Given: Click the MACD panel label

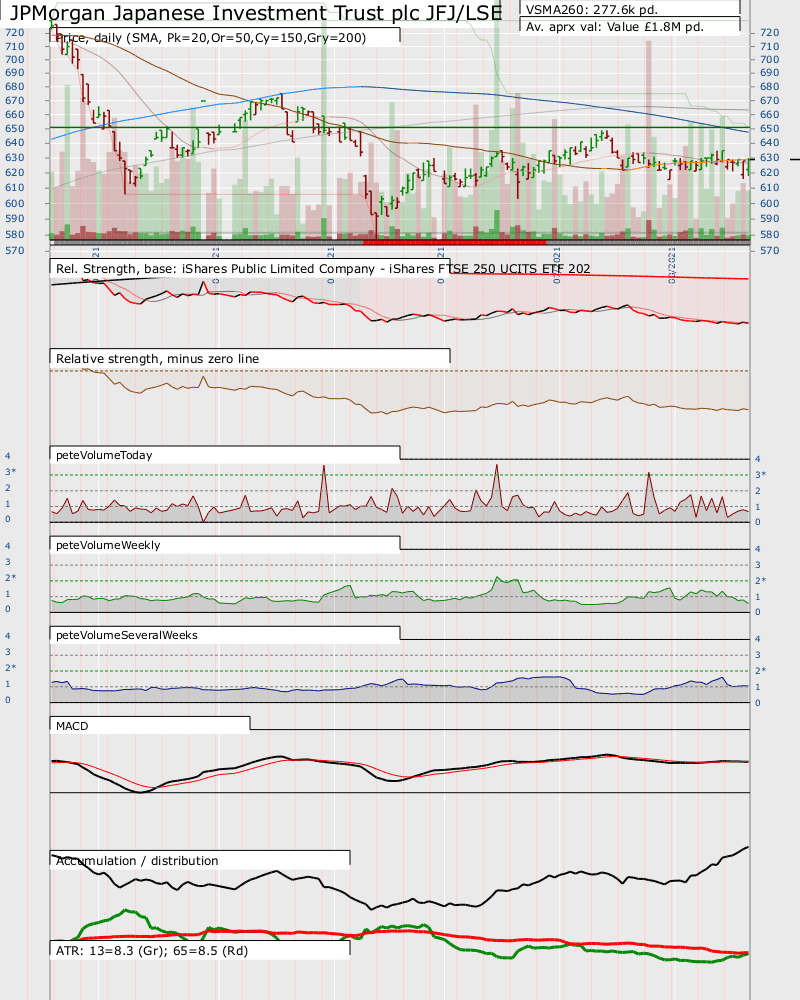Looking at the screenshot, I should [x=72, y=726].
